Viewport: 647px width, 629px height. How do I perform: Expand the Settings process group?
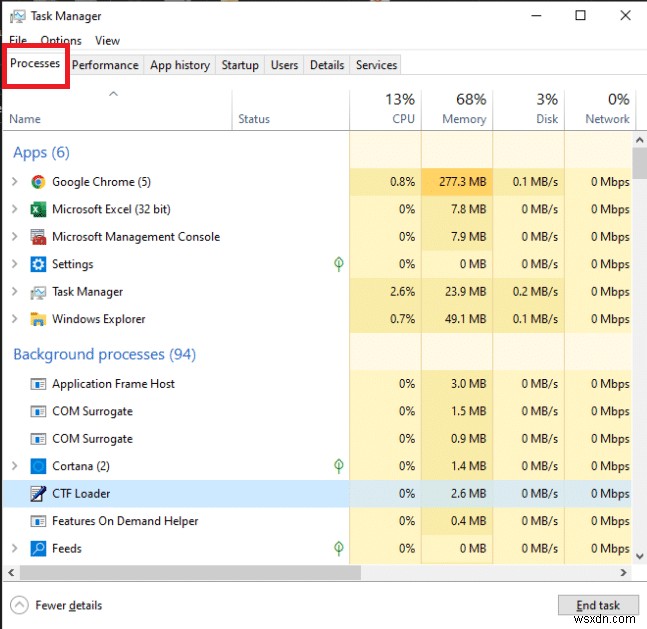pyautogui.click(x=15, y=264)
